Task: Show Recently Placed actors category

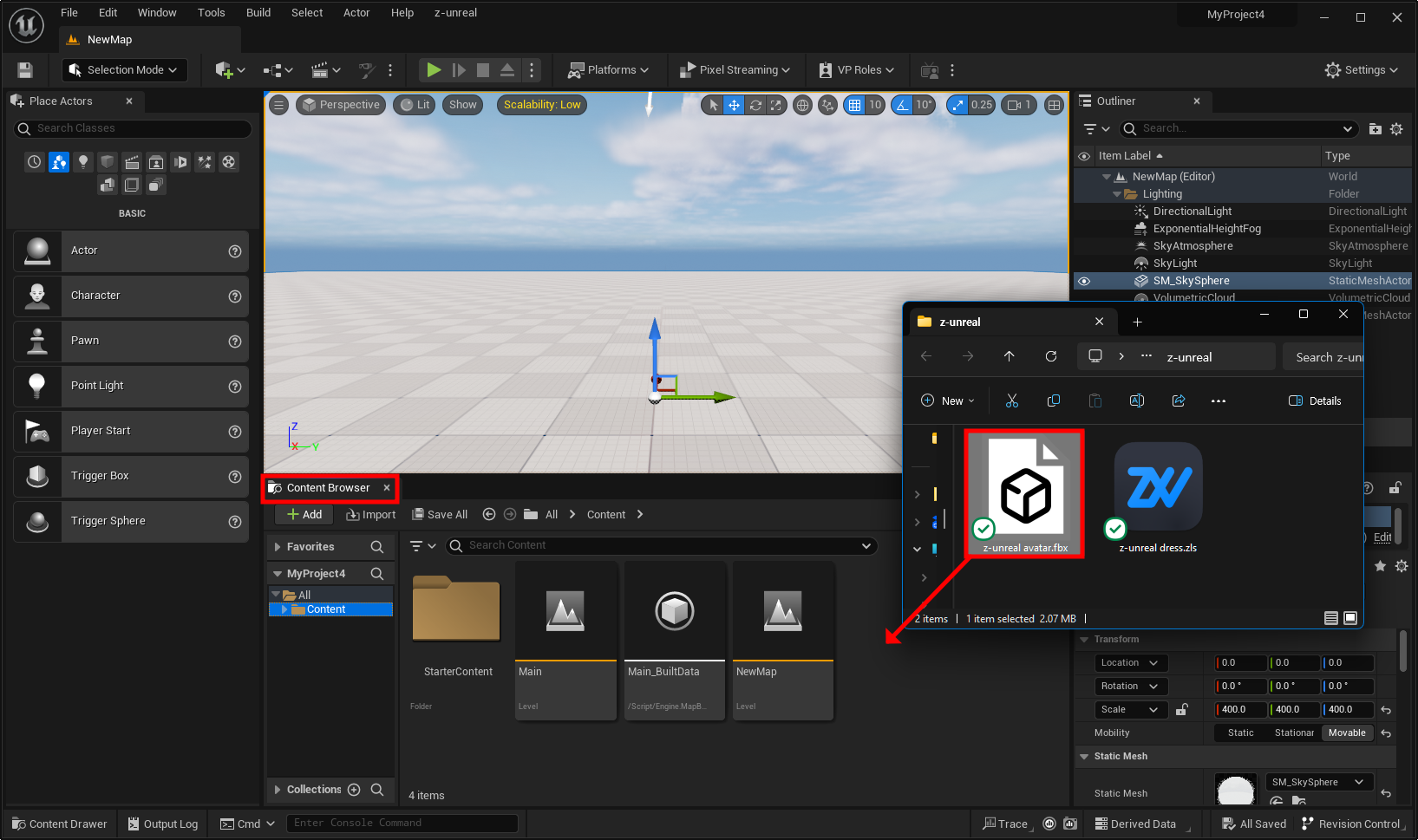Action: [34, 162]
